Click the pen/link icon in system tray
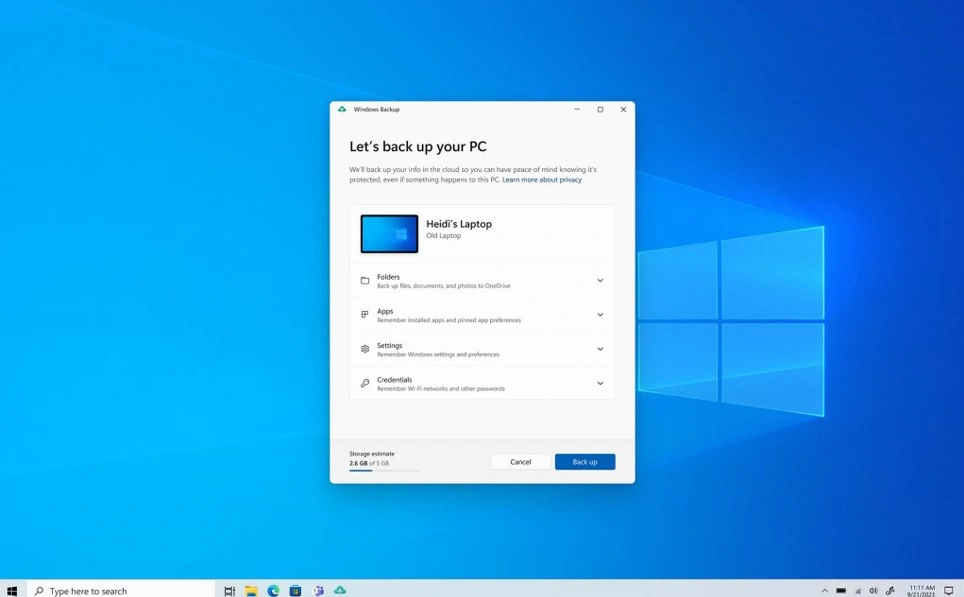The width and height of the screenshot is (964, 597). pyautogui.click(x=890, y=591)
